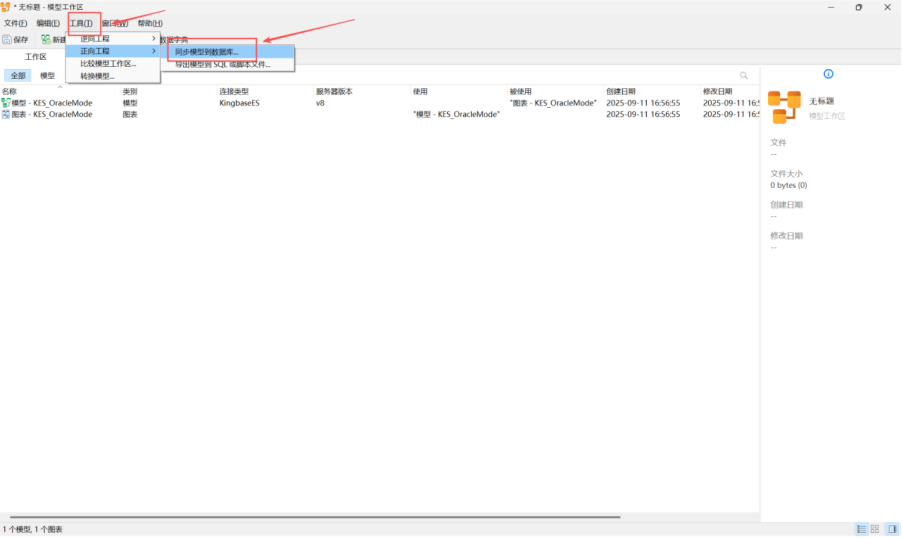Image resolution: width=902 pixels, height=538 pixels.
Task: Click the diagram icon for 图表 - KES_OracleMode
Action: pyautogui.click(x=6, y=114)
